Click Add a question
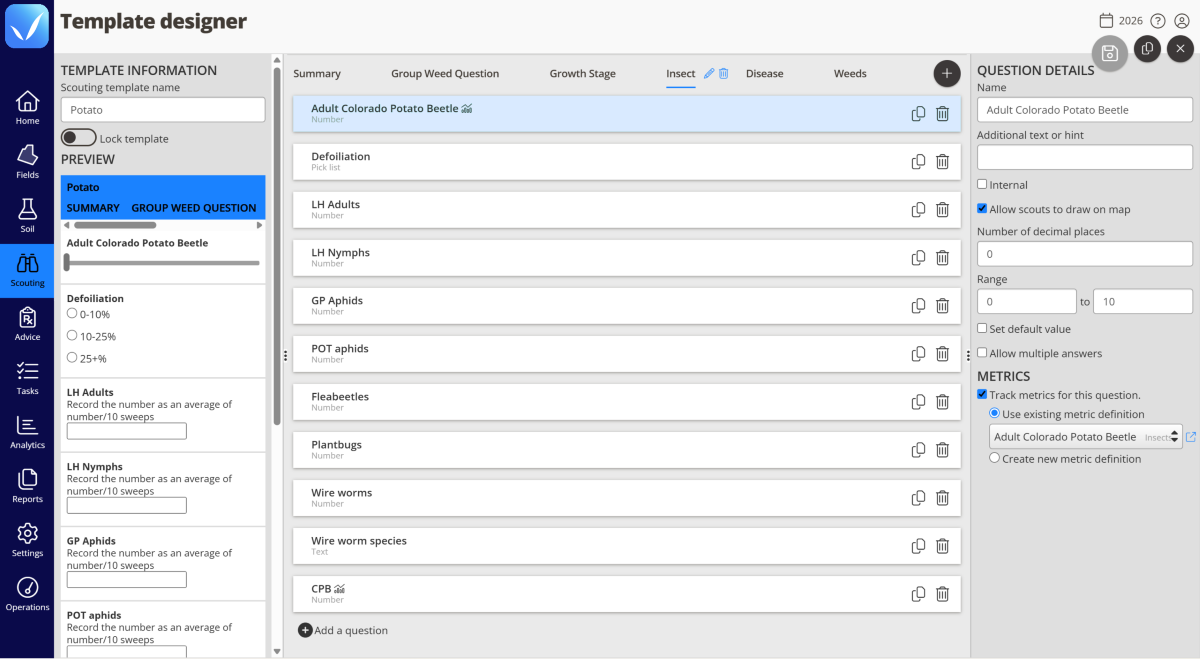The width and height of the screenshot is (1200, 659). click(343, 630)
